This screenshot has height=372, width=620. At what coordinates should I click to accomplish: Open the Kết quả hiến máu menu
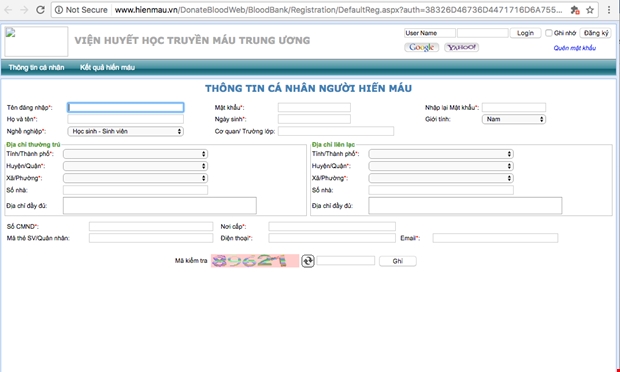pyautogui.click(x=107, y=68)
